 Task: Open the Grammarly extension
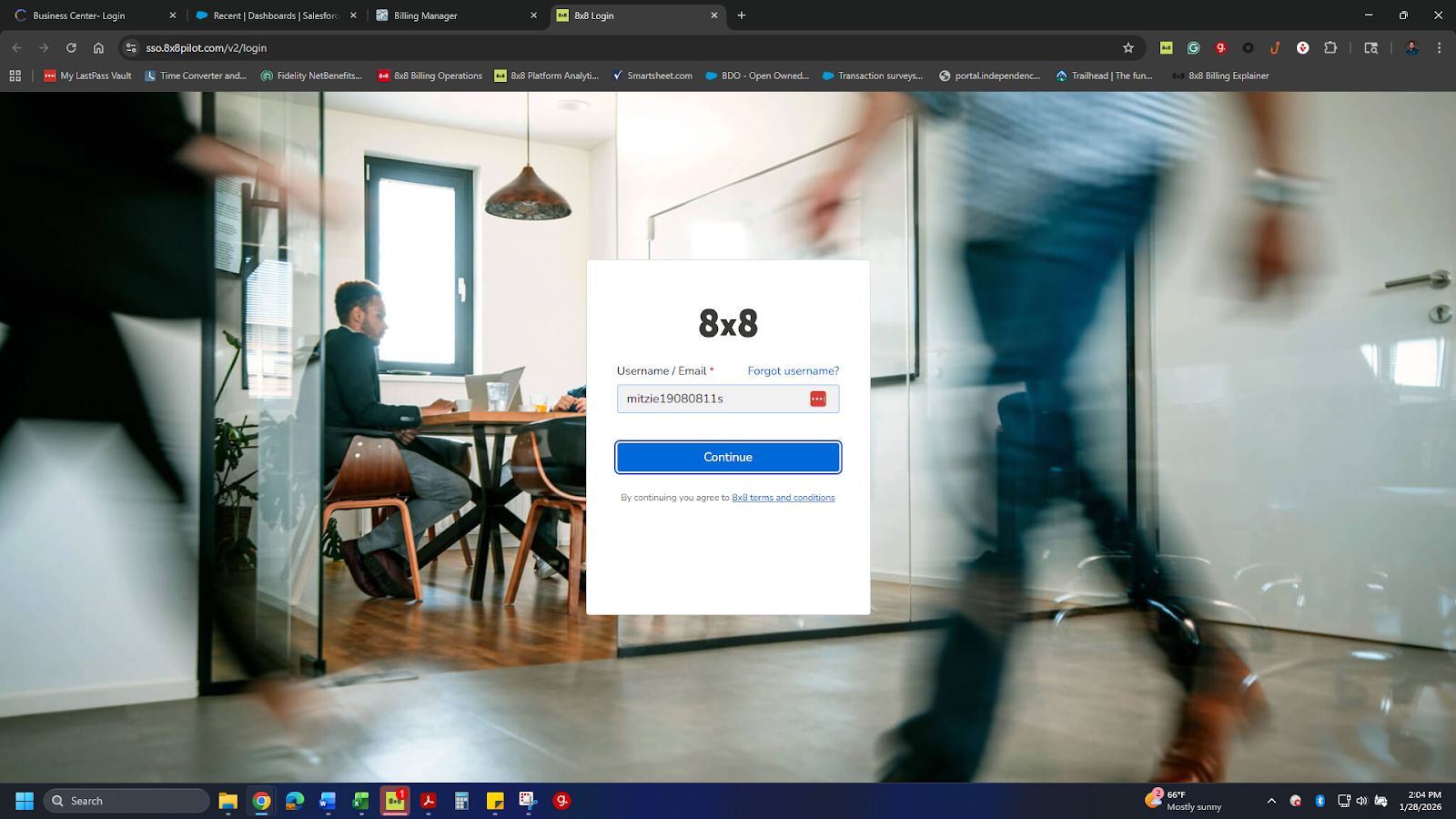pos(1193,47)
